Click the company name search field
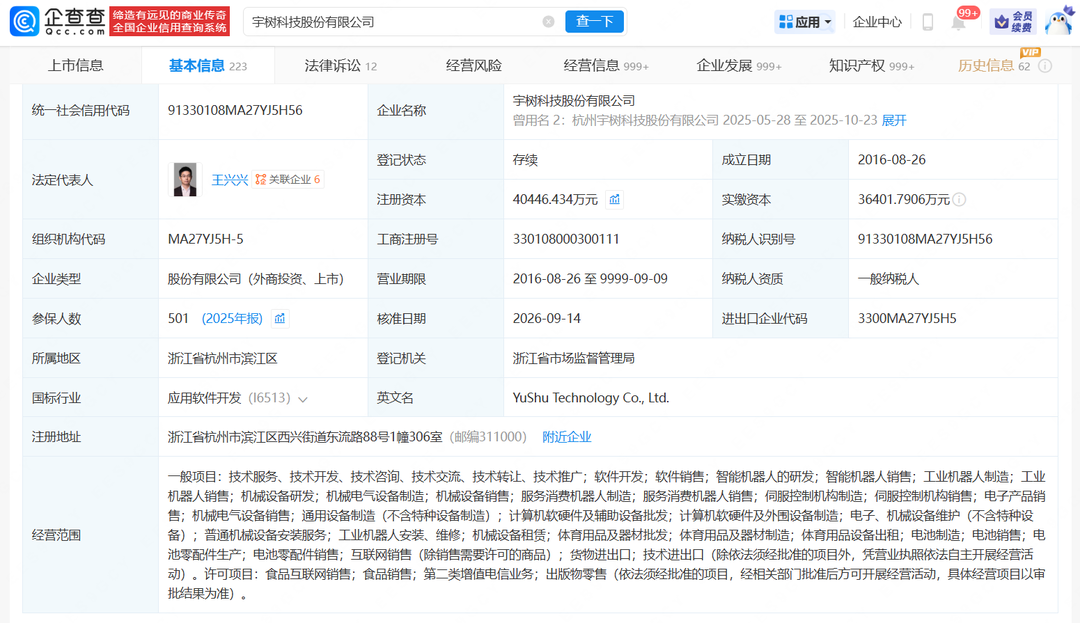Viewport: 1080px width, 623px height. 395,22
